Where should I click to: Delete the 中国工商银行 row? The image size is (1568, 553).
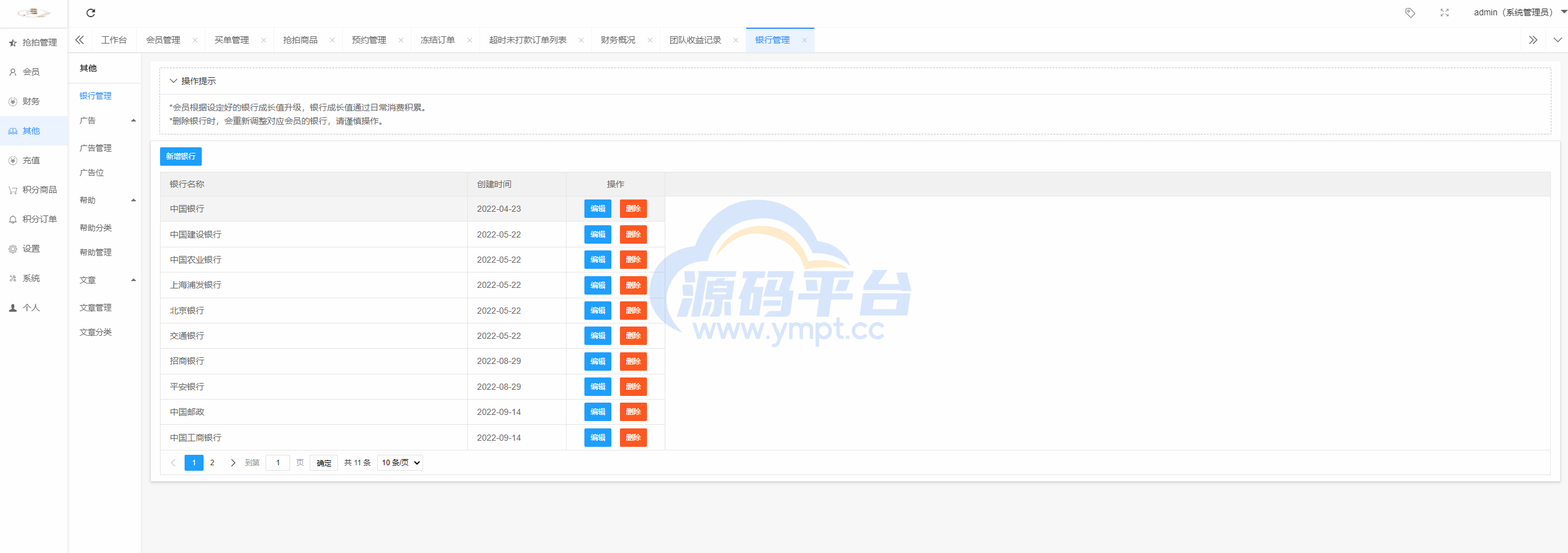coord(633,438)
